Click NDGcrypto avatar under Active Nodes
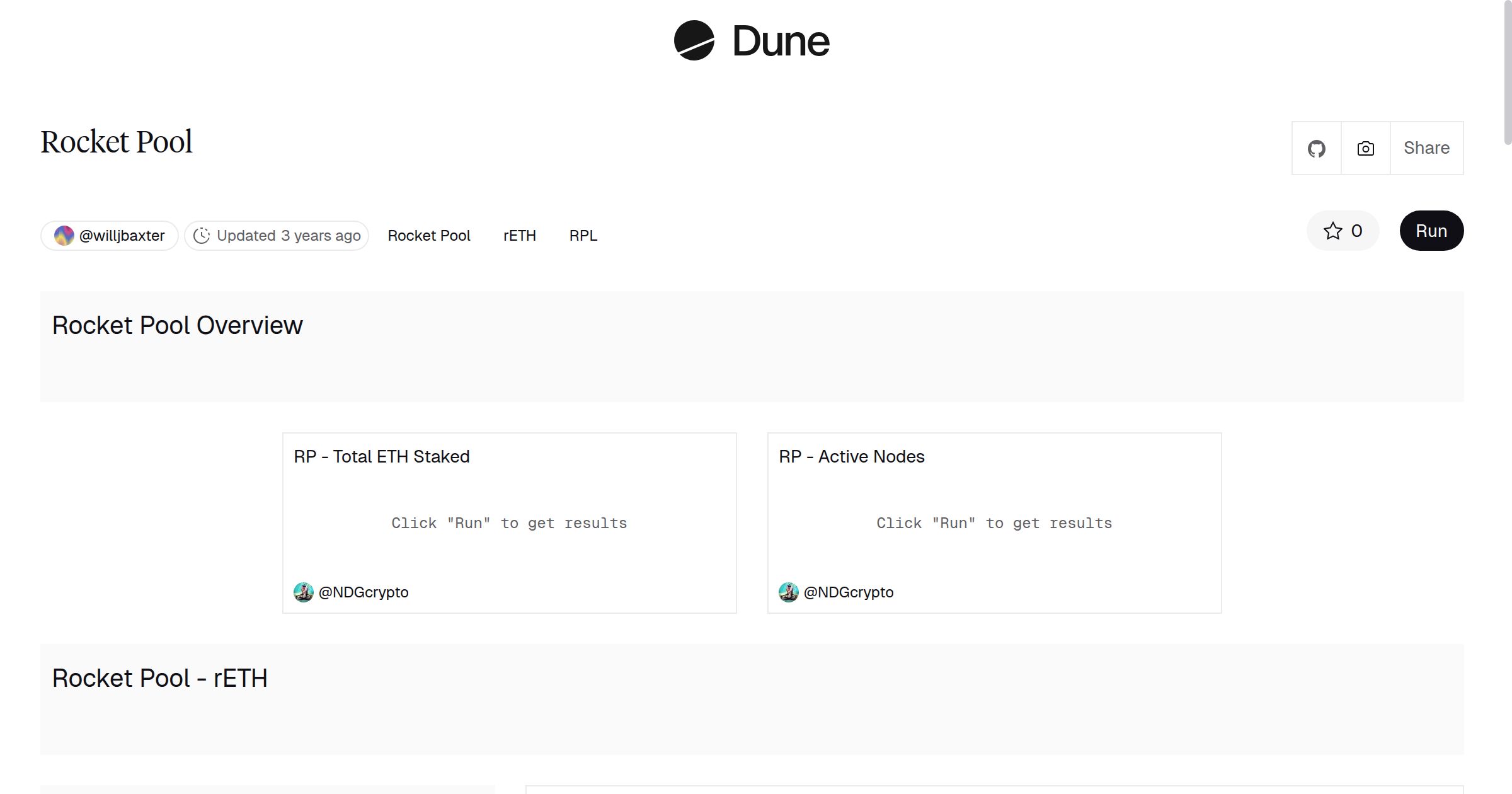Viewport: 1512px width, 794px height. coord(789,592)
